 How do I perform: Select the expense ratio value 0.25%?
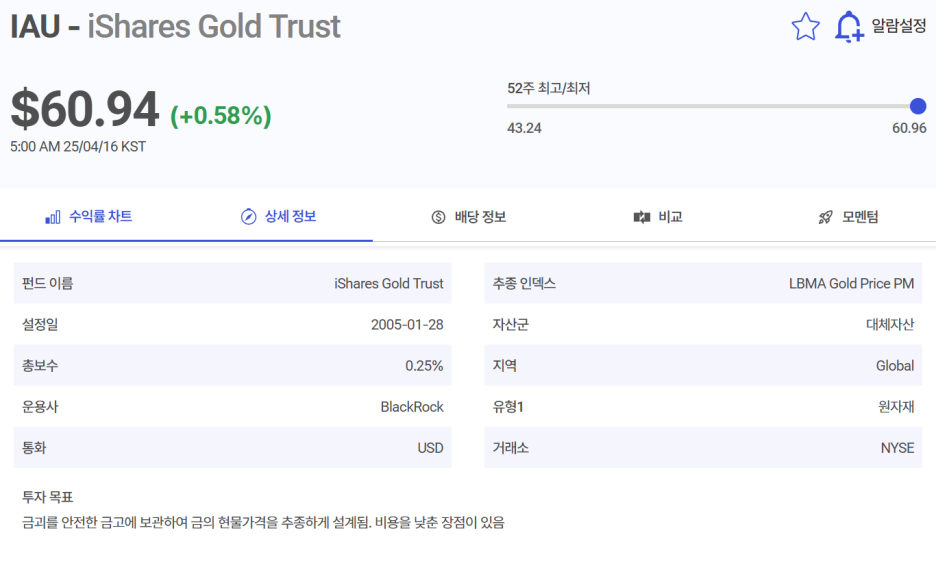[x=424, y=366]
